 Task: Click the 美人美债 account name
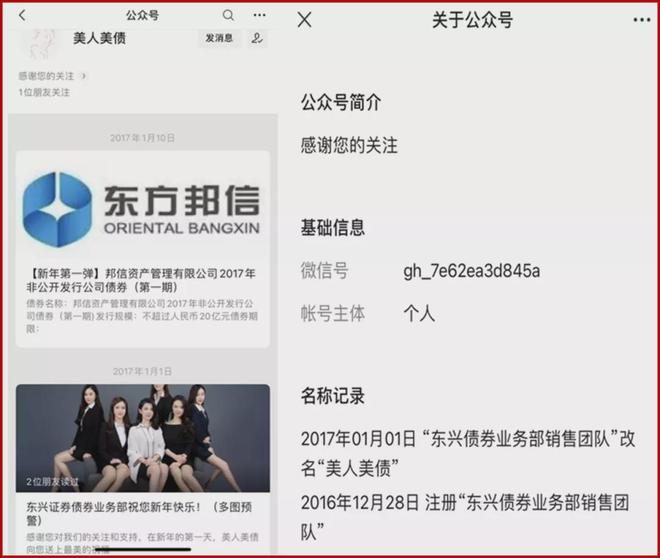pyautogui.click(x=99, y=38)
